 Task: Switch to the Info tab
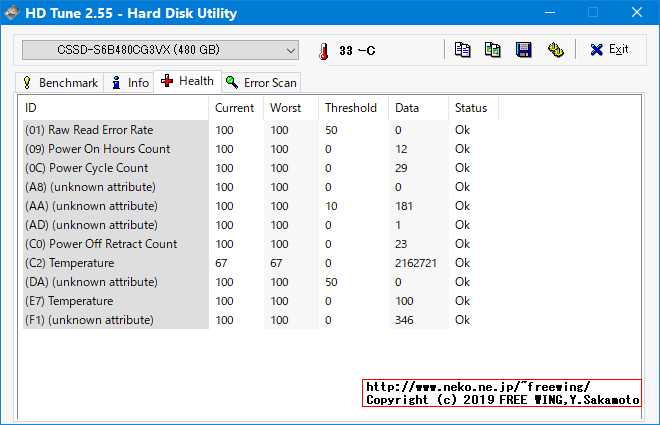coord(129,82)
